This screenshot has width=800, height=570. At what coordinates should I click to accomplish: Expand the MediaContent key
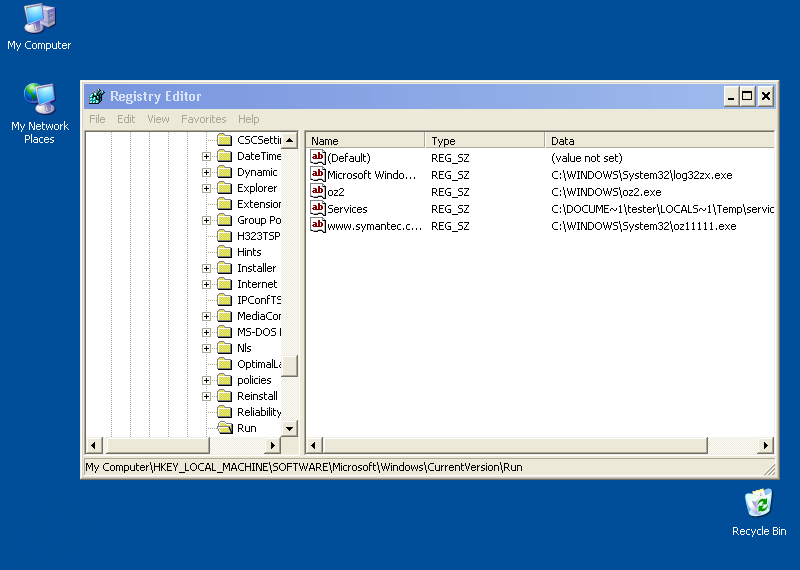(206, 316)
